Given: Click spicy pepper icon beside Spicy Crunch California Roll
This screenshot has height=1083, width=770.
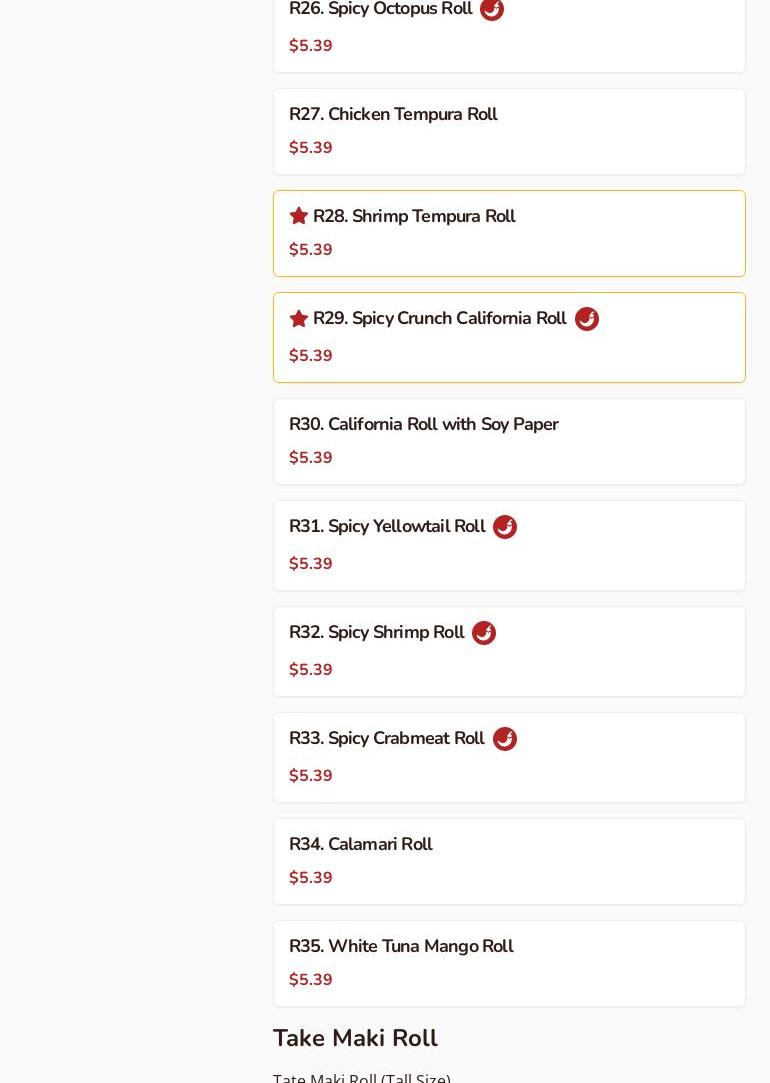Looking at the screenshot, I should 587,319.
